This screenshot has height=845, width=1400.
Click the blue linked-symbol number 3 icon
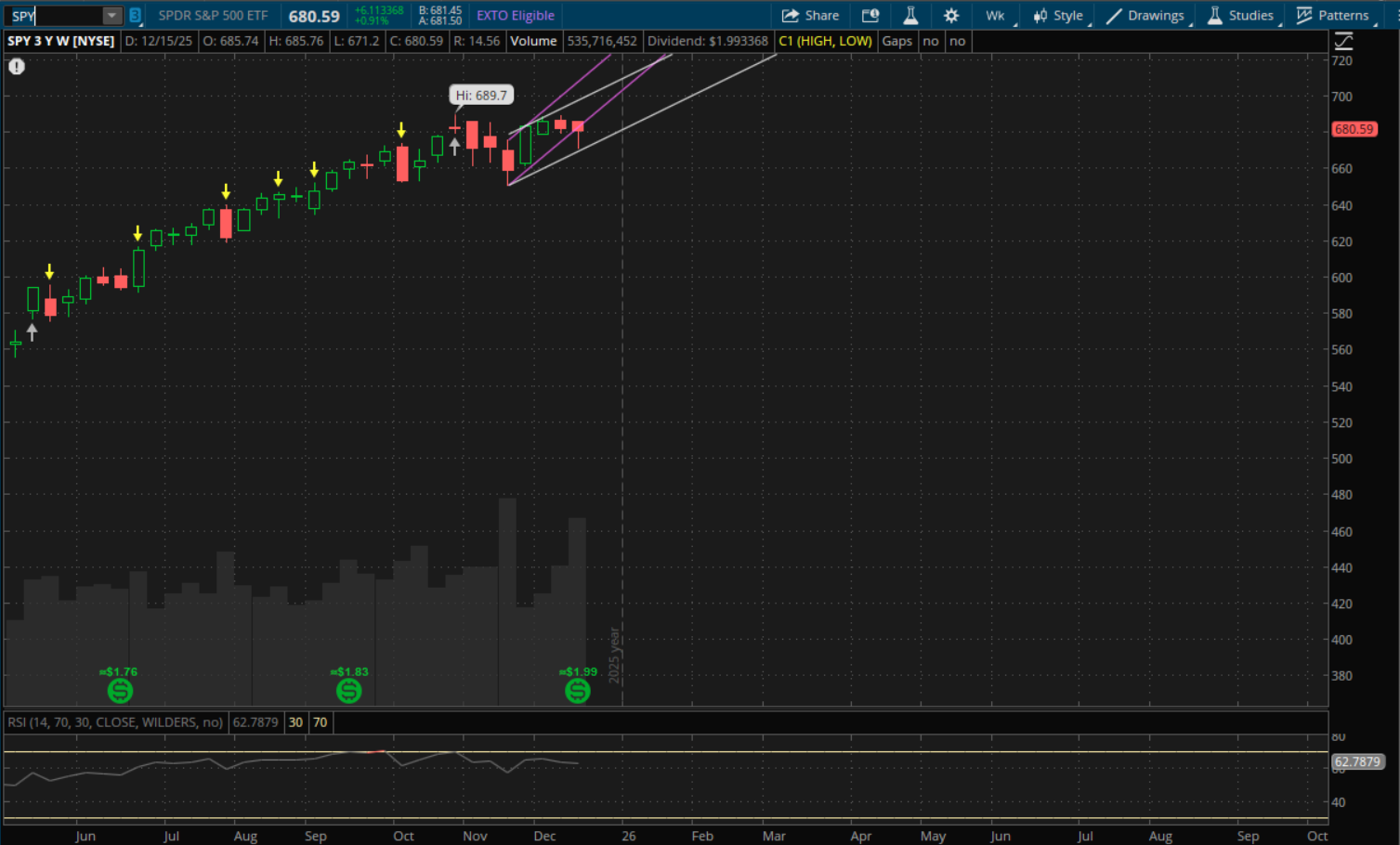point(136,16)
